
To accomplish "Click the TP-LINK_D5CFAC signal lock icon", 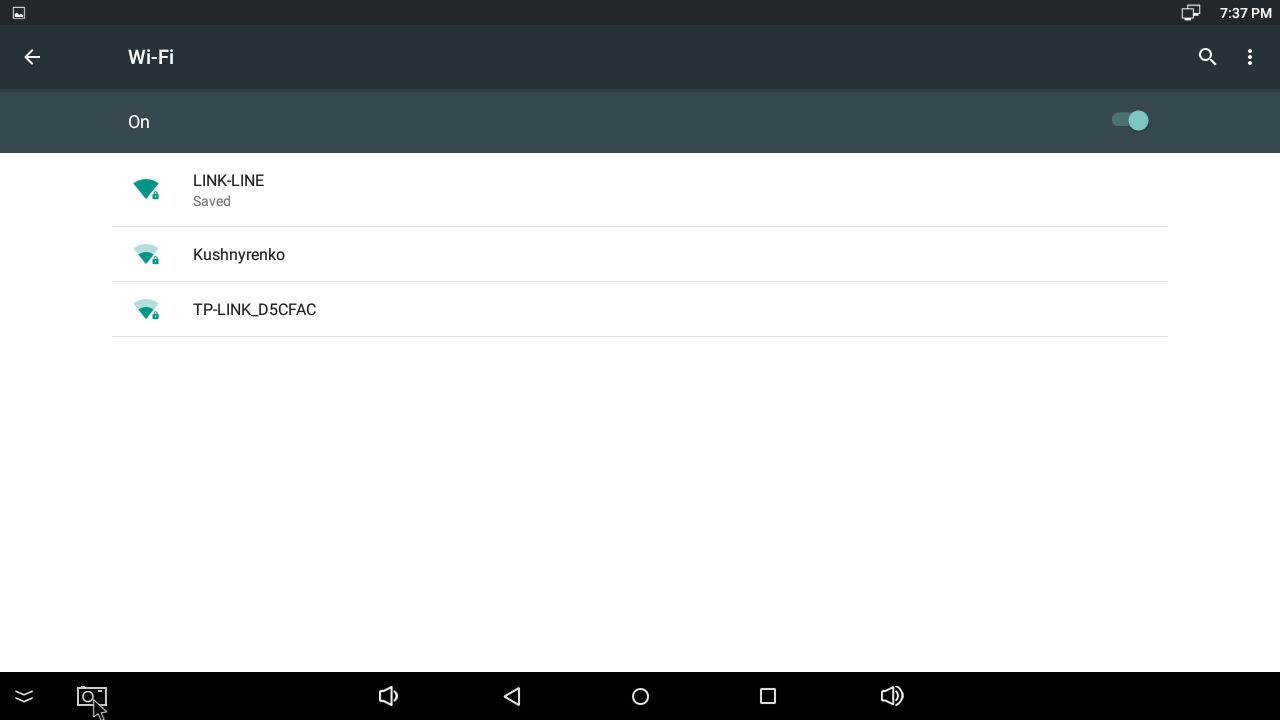I will point(146,309).
